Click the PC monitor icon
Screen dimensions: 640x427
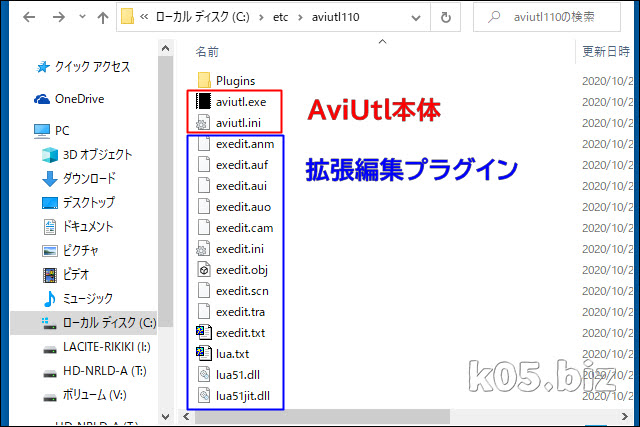pyautogui.click(x=42, y=131)
